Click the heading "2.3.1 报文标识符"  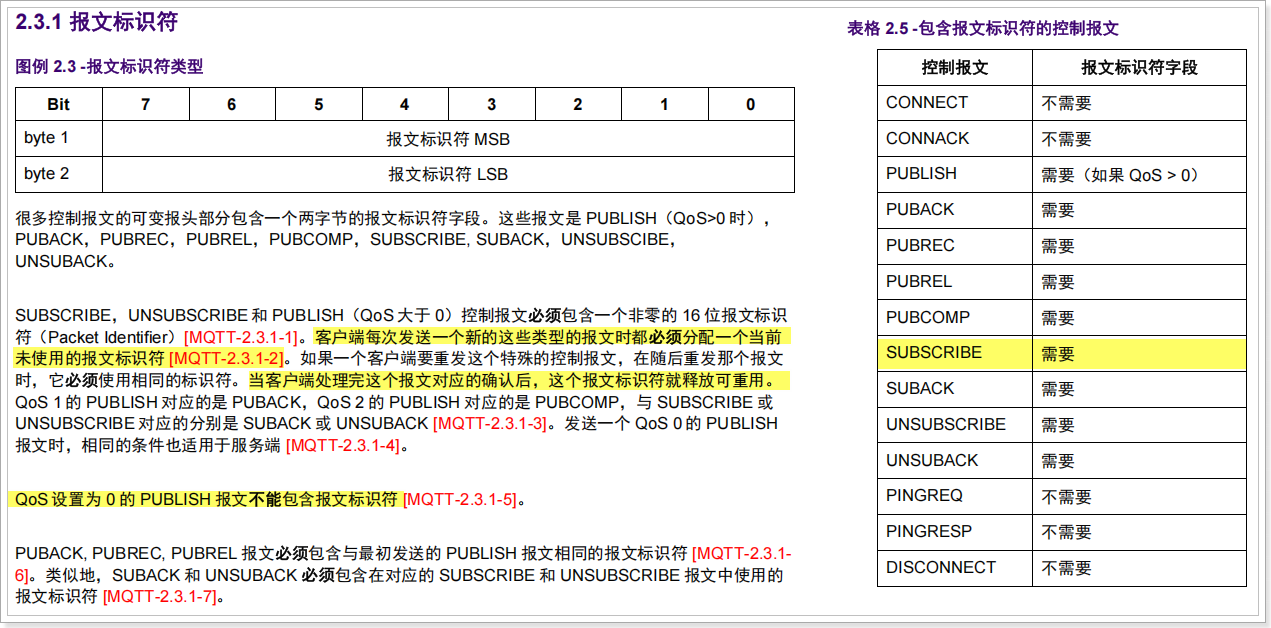(97, 23)
